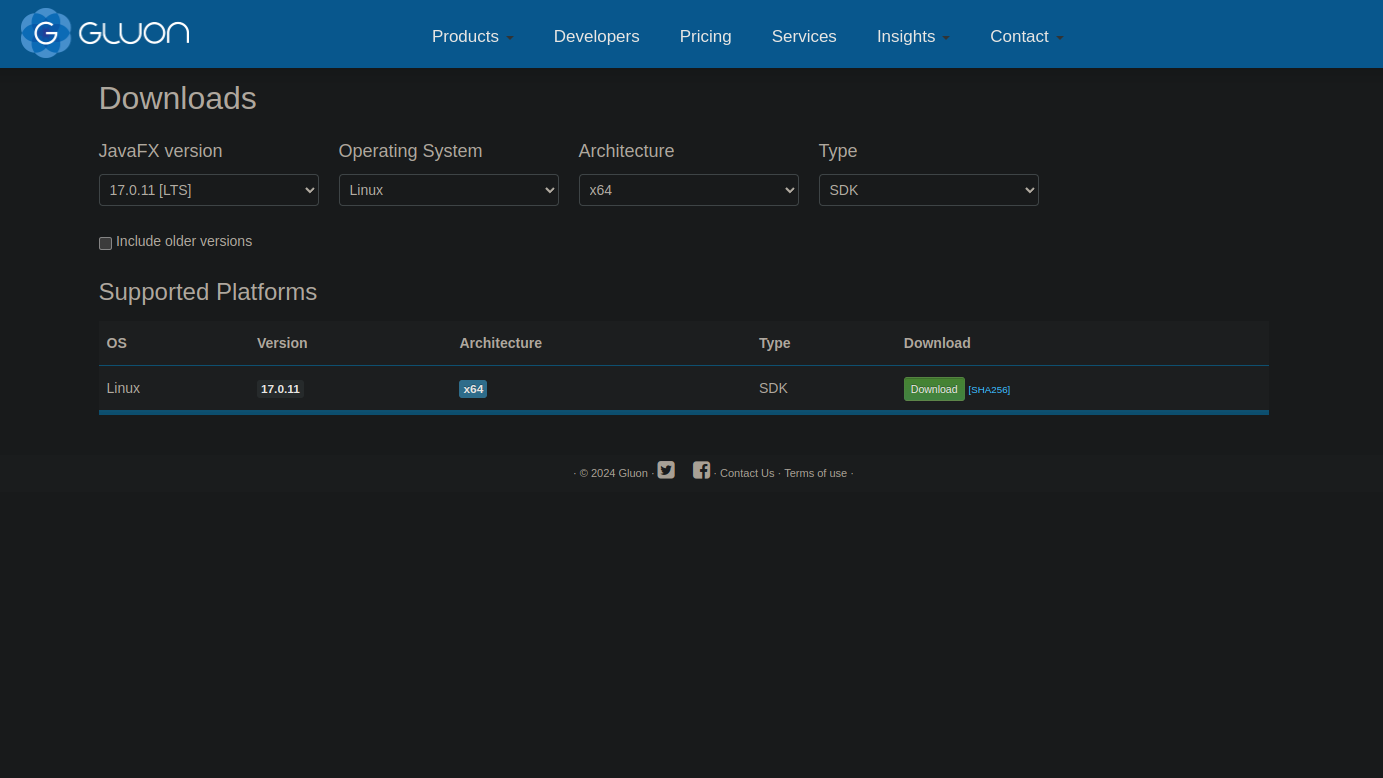Go to the Developers page

[x=596, y=36]
